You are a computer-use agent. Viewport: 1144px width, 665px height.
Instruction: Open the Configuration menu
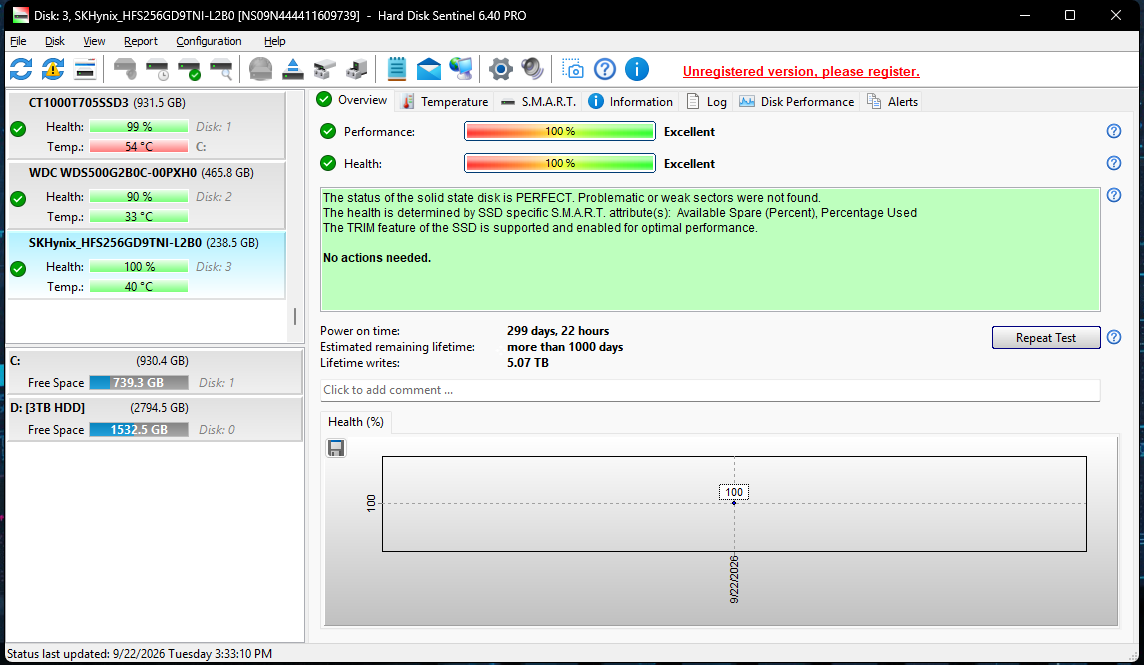209,41
